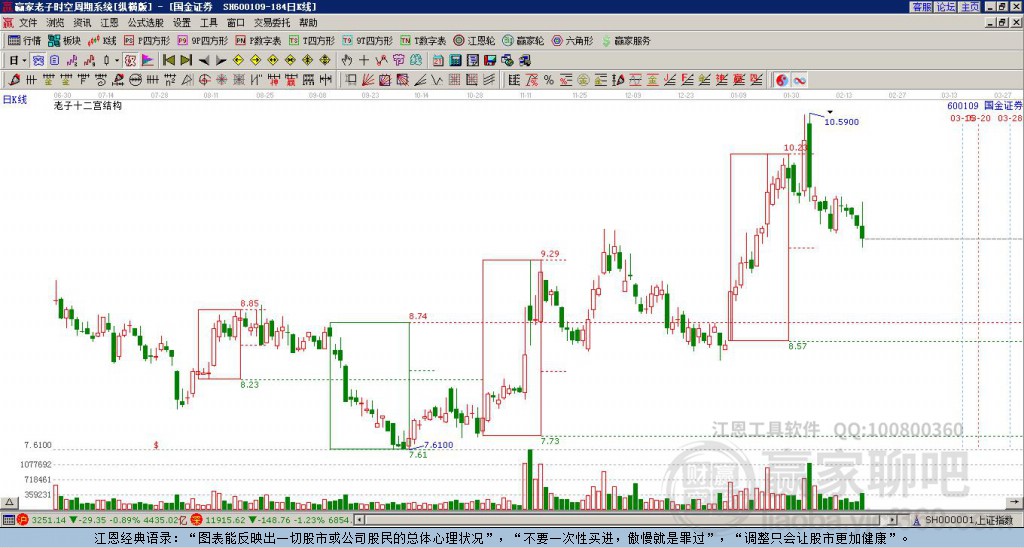
Task: Click the 7.6100 low price label
Action: pyautogui.click(x=438, y=445)
